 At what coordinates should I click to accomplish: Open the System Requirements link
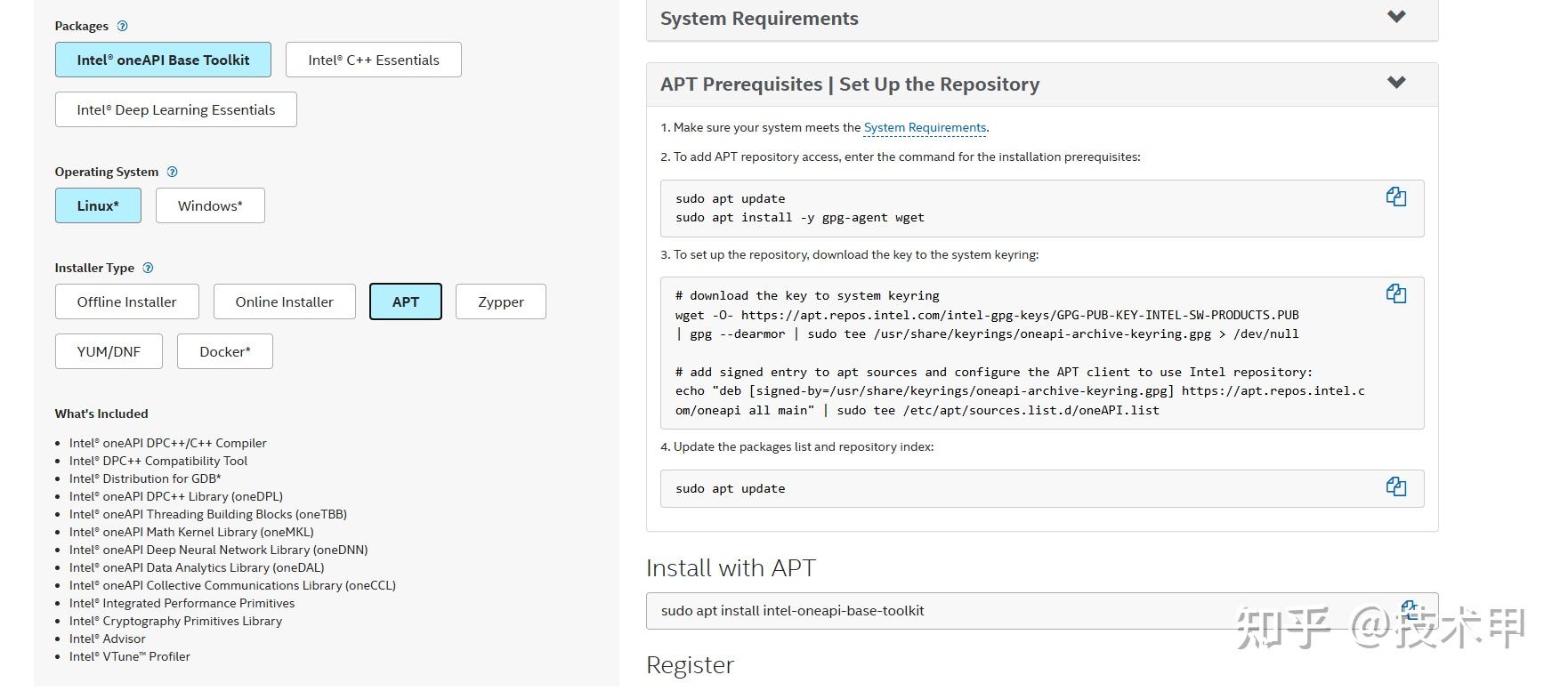(925, 127)
